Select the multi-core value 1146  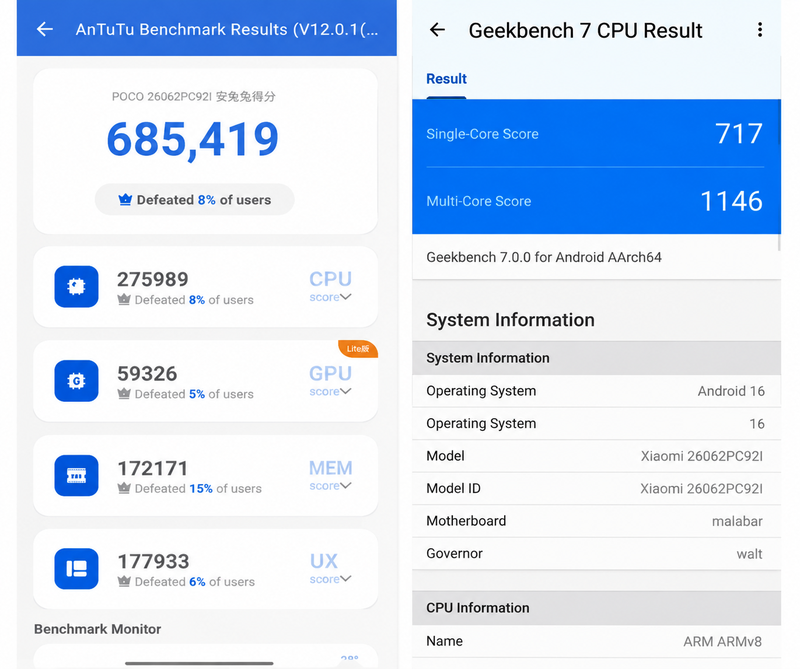click(731, 201)
